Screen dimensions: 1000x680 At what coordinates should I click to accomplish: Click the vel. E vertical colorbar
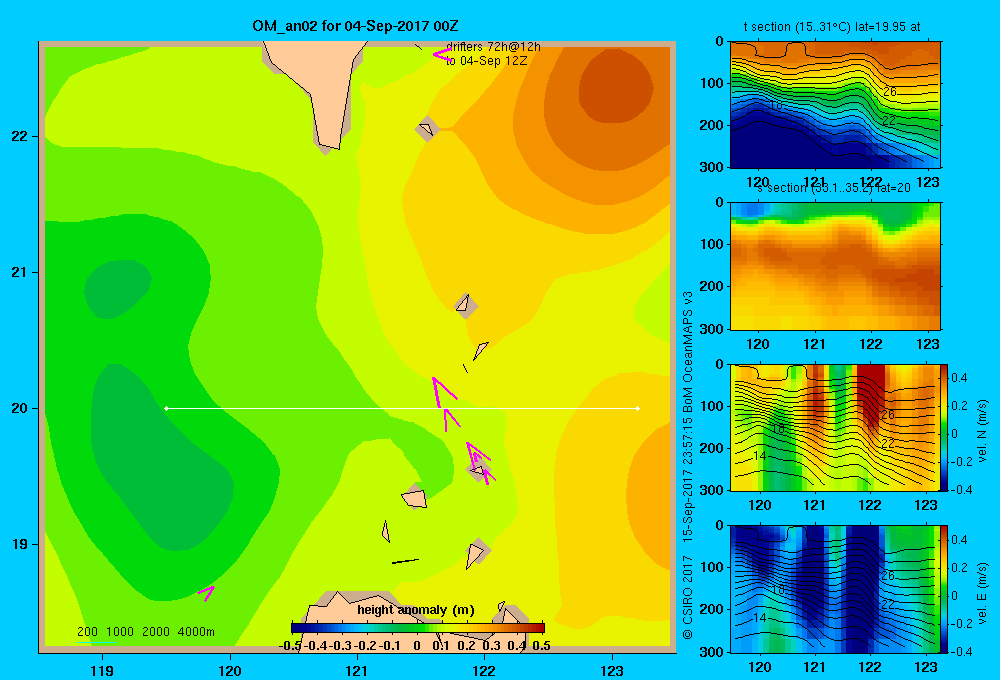944,588
